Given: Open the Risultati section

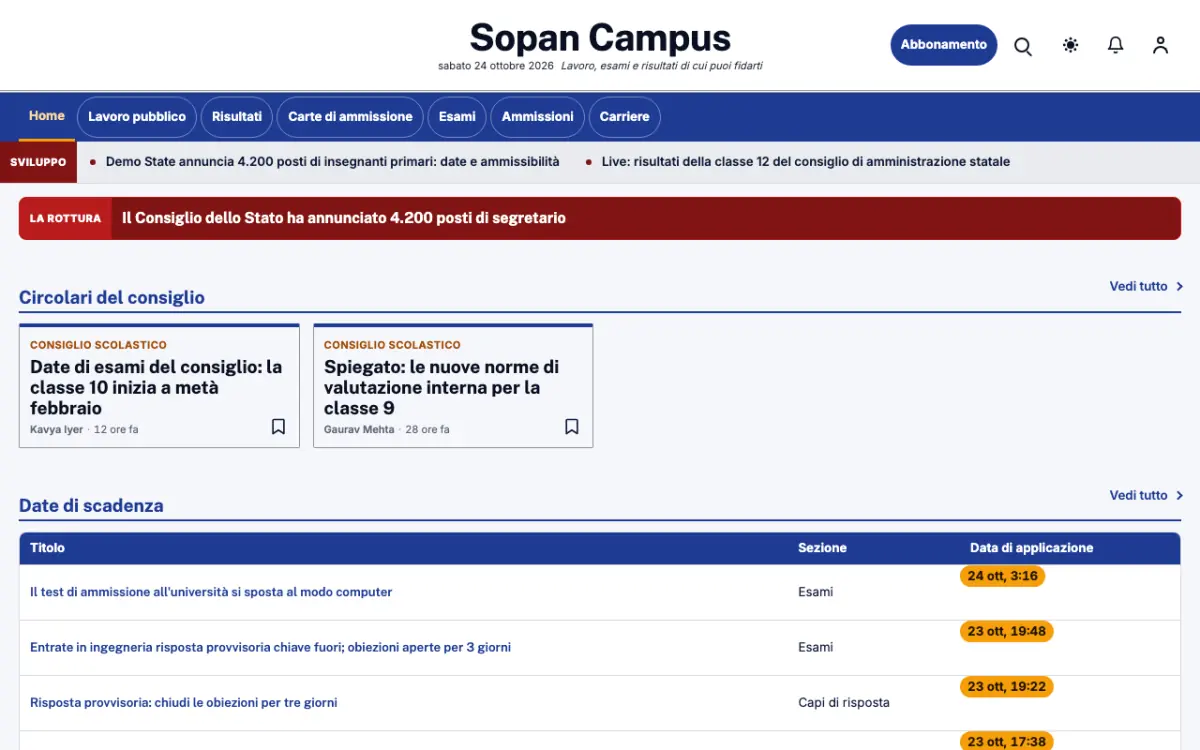Looking at the screenshot, I should 237,117.
